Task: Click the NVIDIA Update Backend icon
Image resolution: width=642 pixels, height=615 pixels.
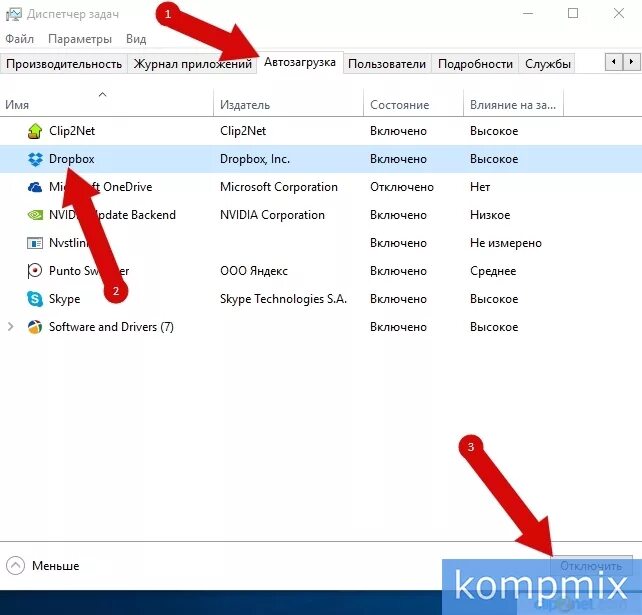Action: [x=35, y=215]
